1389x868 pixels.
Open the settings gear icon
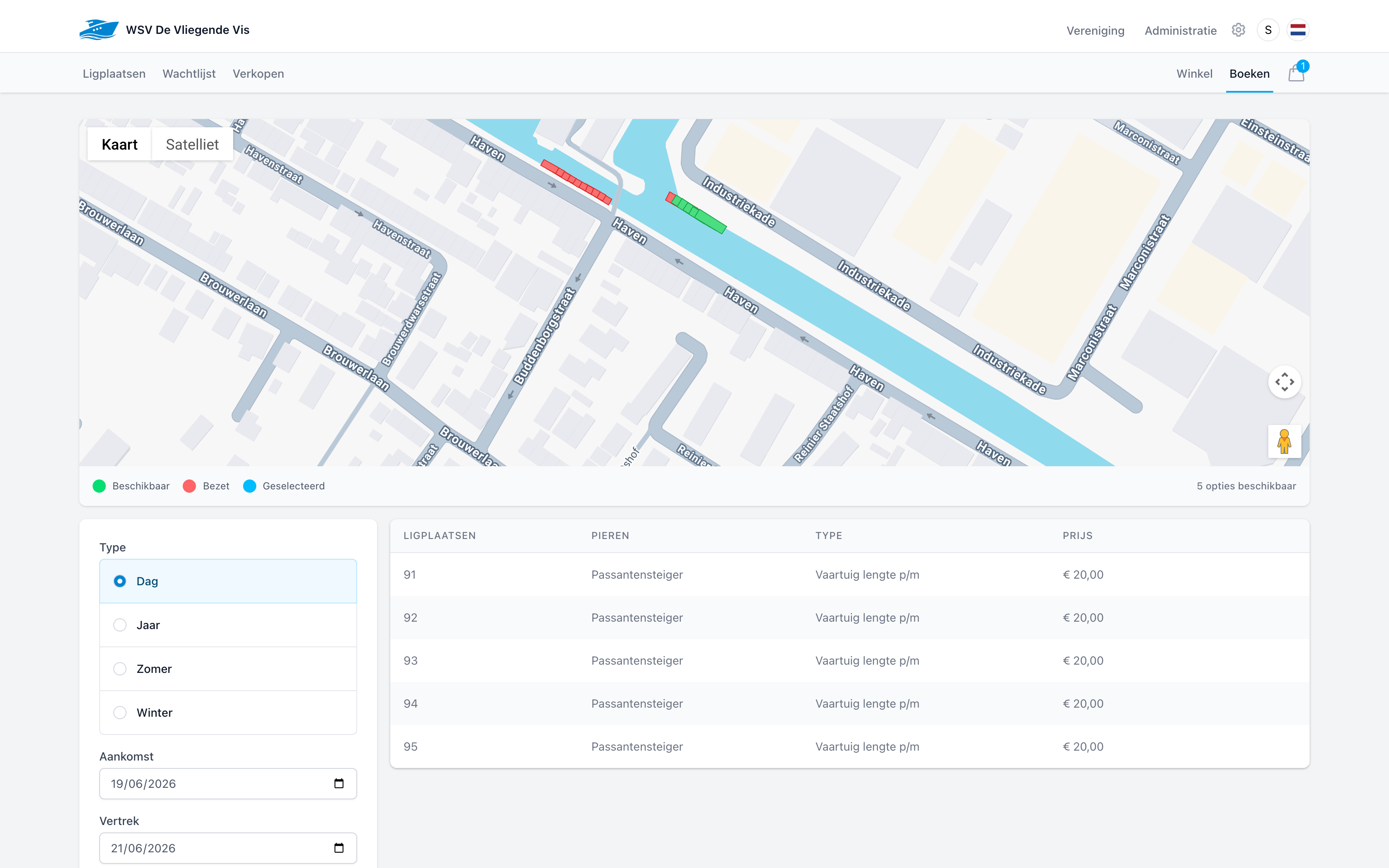[x=1238, y=30]
